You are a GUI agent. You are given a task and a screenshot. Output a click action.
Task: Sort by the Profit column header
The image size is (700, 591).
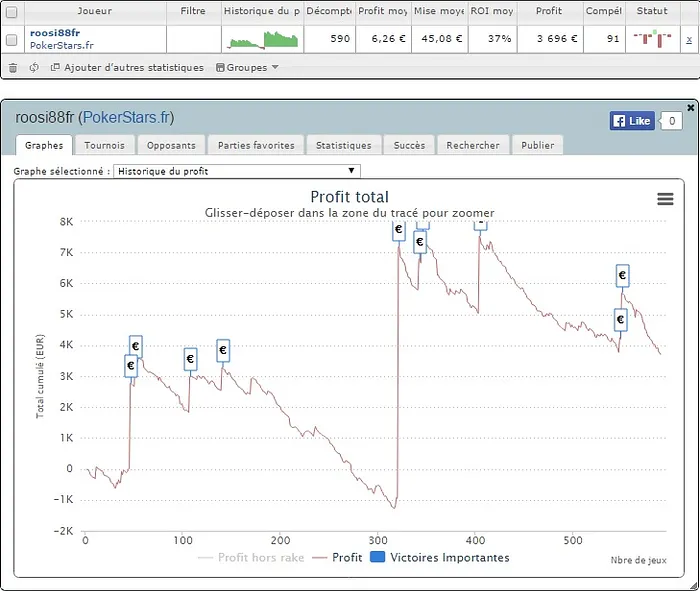coord(550,11)
